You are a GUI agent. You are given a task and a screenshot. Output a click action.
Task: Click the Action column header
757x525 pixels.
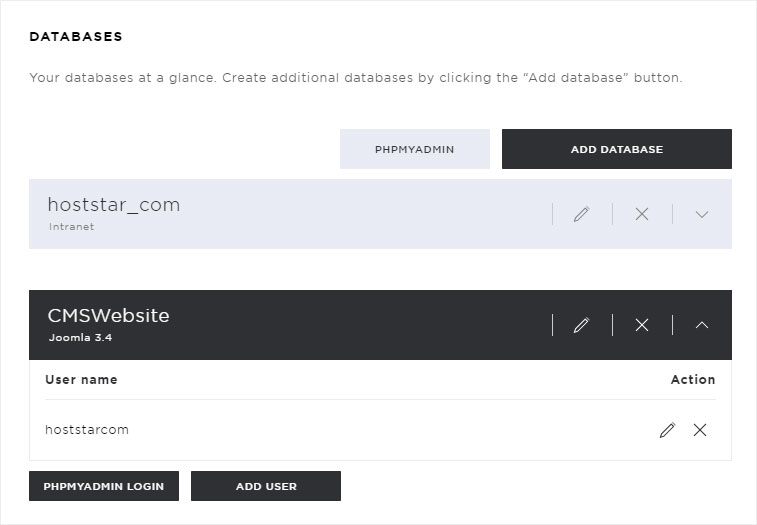pyautogui.click(x=693, y=380)
